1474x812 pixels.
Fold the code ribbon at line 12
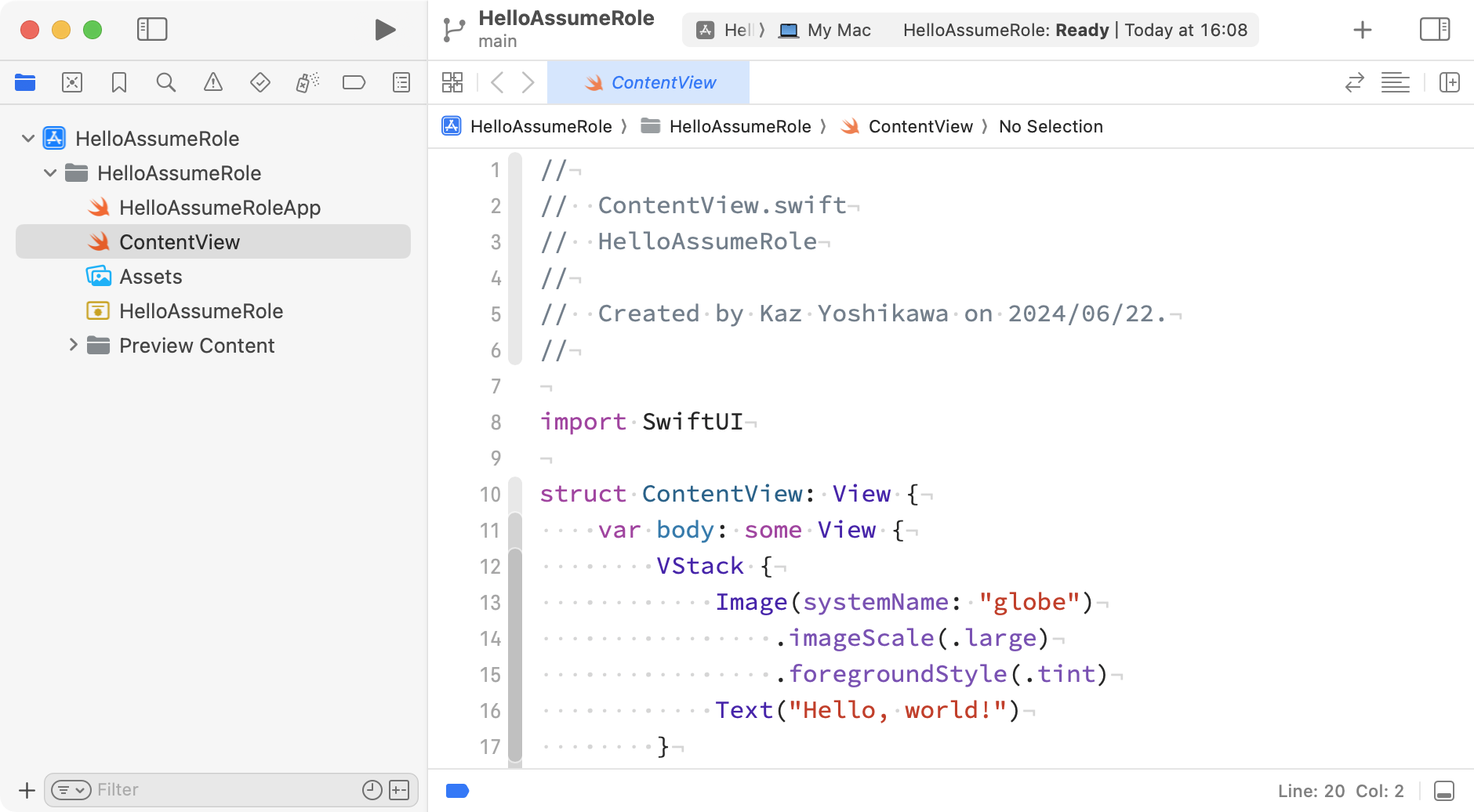coord(515,567)
